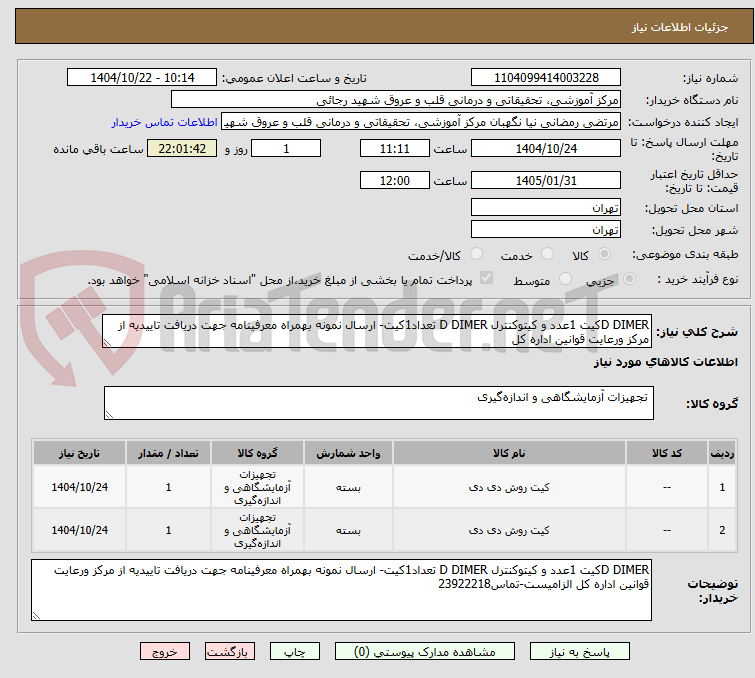755x678 pixels.
Task: Click the نام کالا column header
Action: coord(509,453)
